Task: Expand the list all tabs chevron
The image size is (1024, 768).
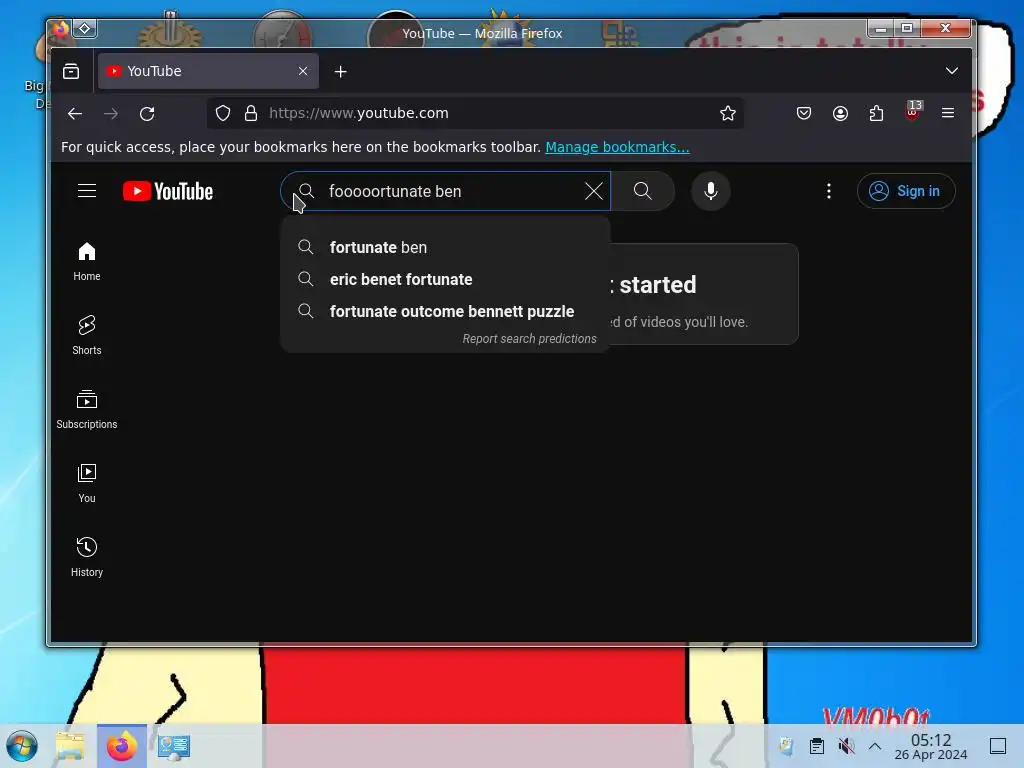Action: coord(952,71)
